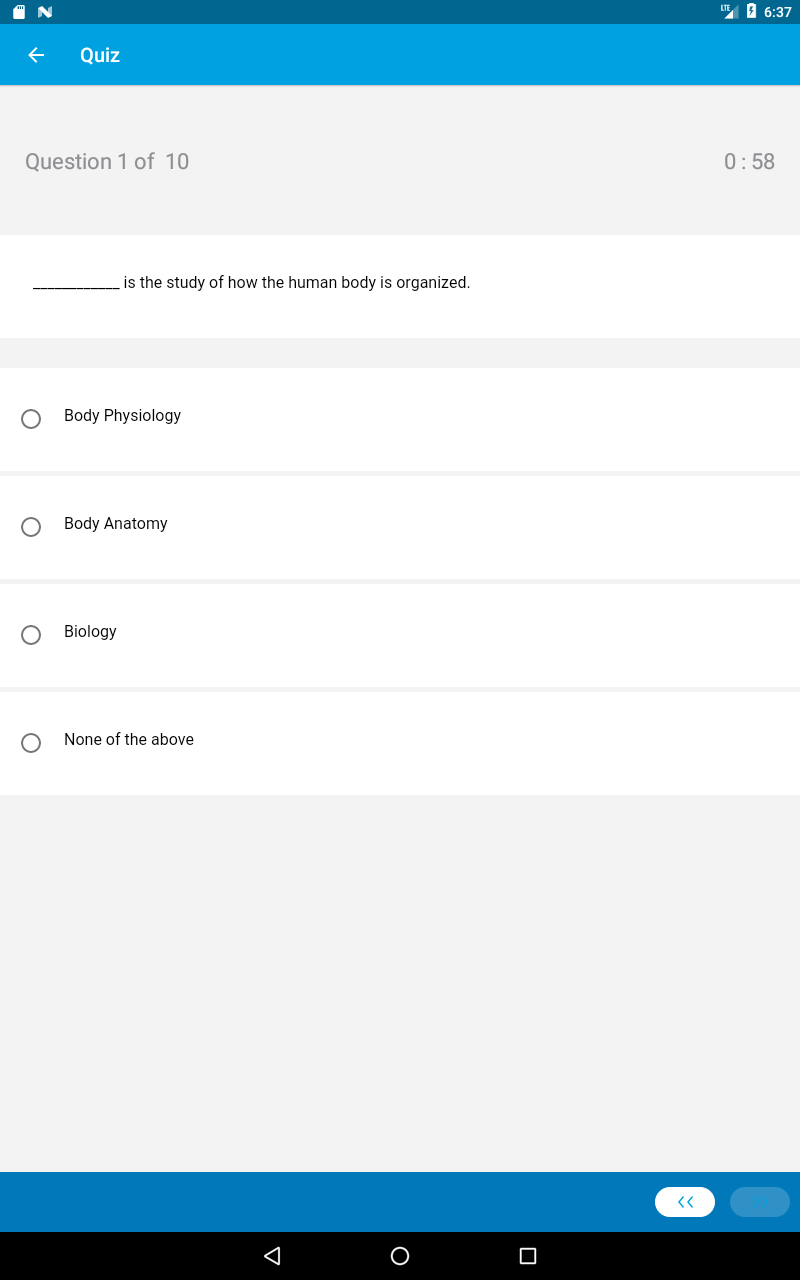
Task: Tap the Android back navigation triangle
Action: (x=272, y=1255)
